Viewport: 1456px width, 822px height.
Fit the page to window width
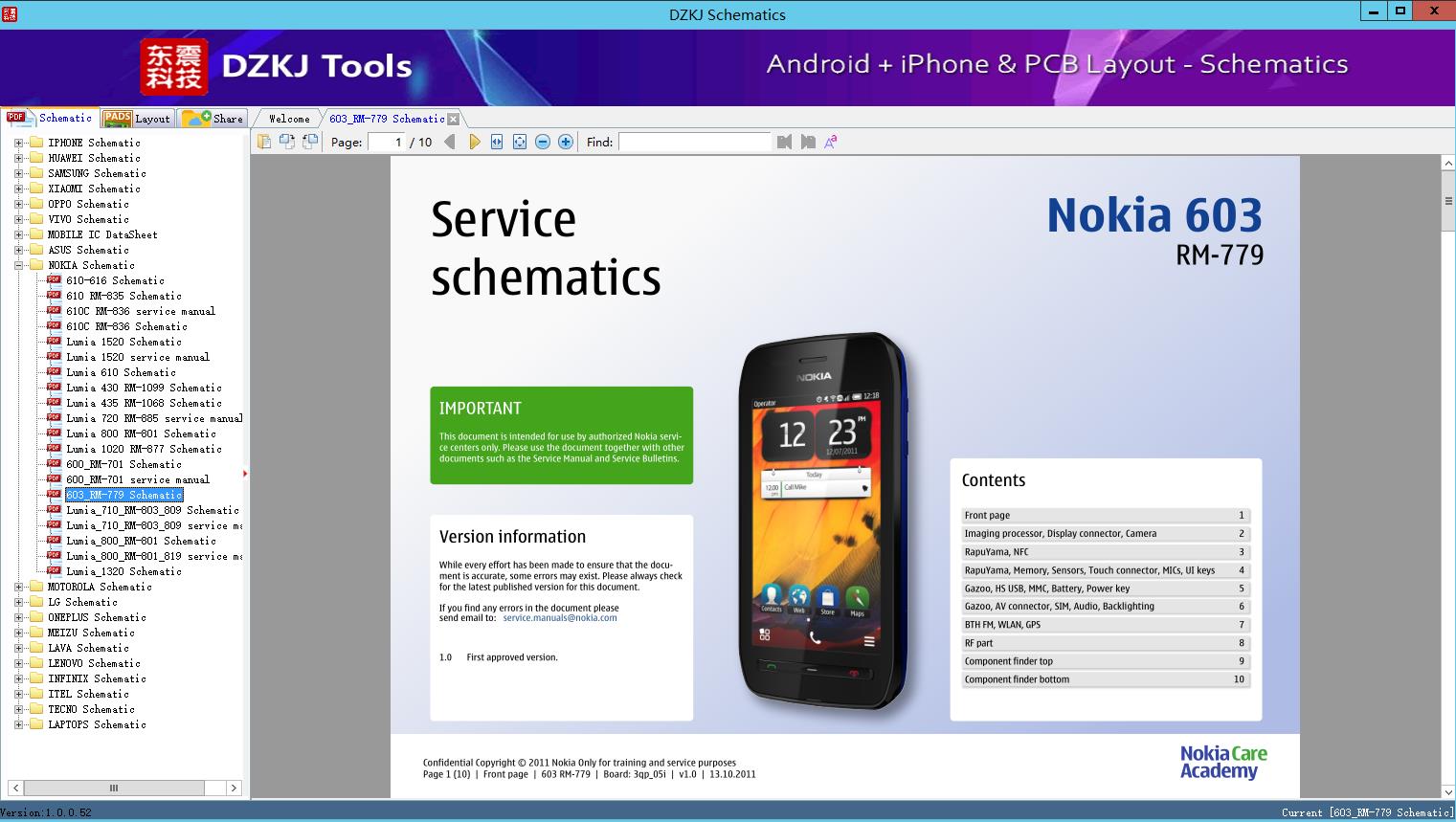(x=497, y=142)
